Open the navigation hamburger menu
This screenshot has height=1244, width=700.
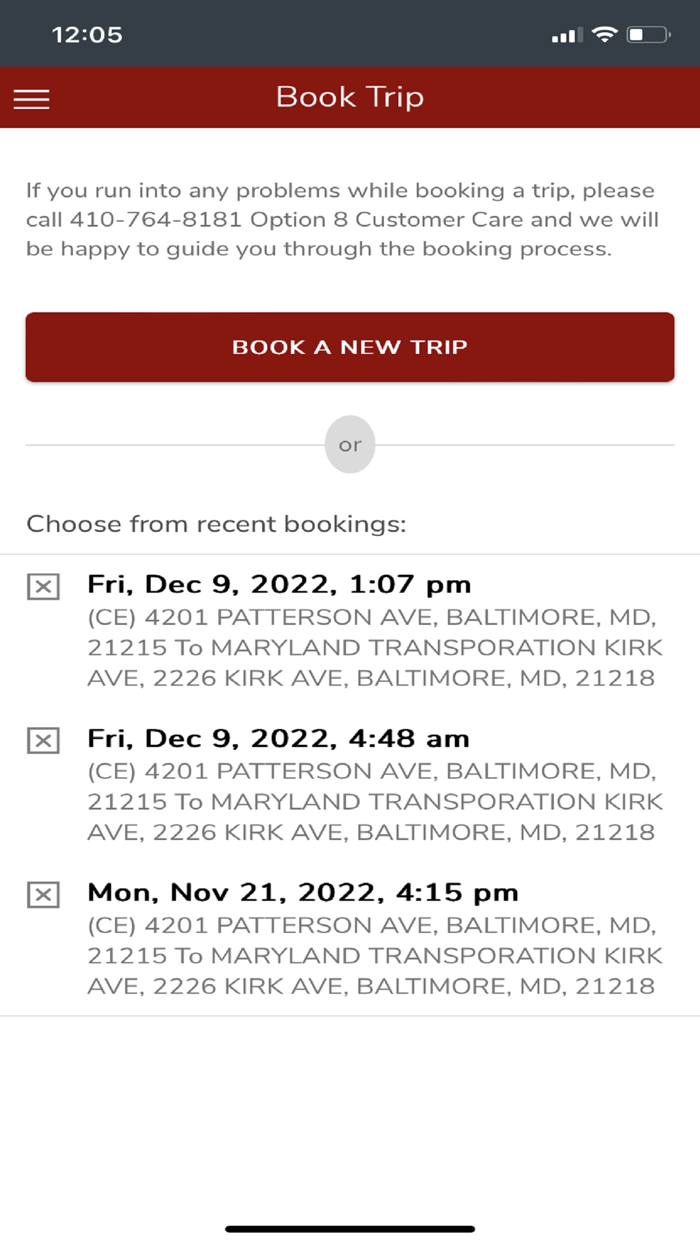(x=31, y=98)
